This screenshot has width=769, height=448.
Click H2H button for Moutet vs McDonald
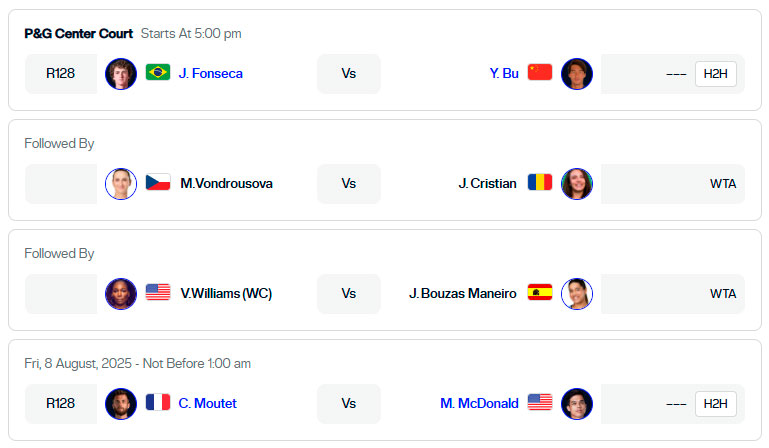pyautogui.click(x=716, y=404)
